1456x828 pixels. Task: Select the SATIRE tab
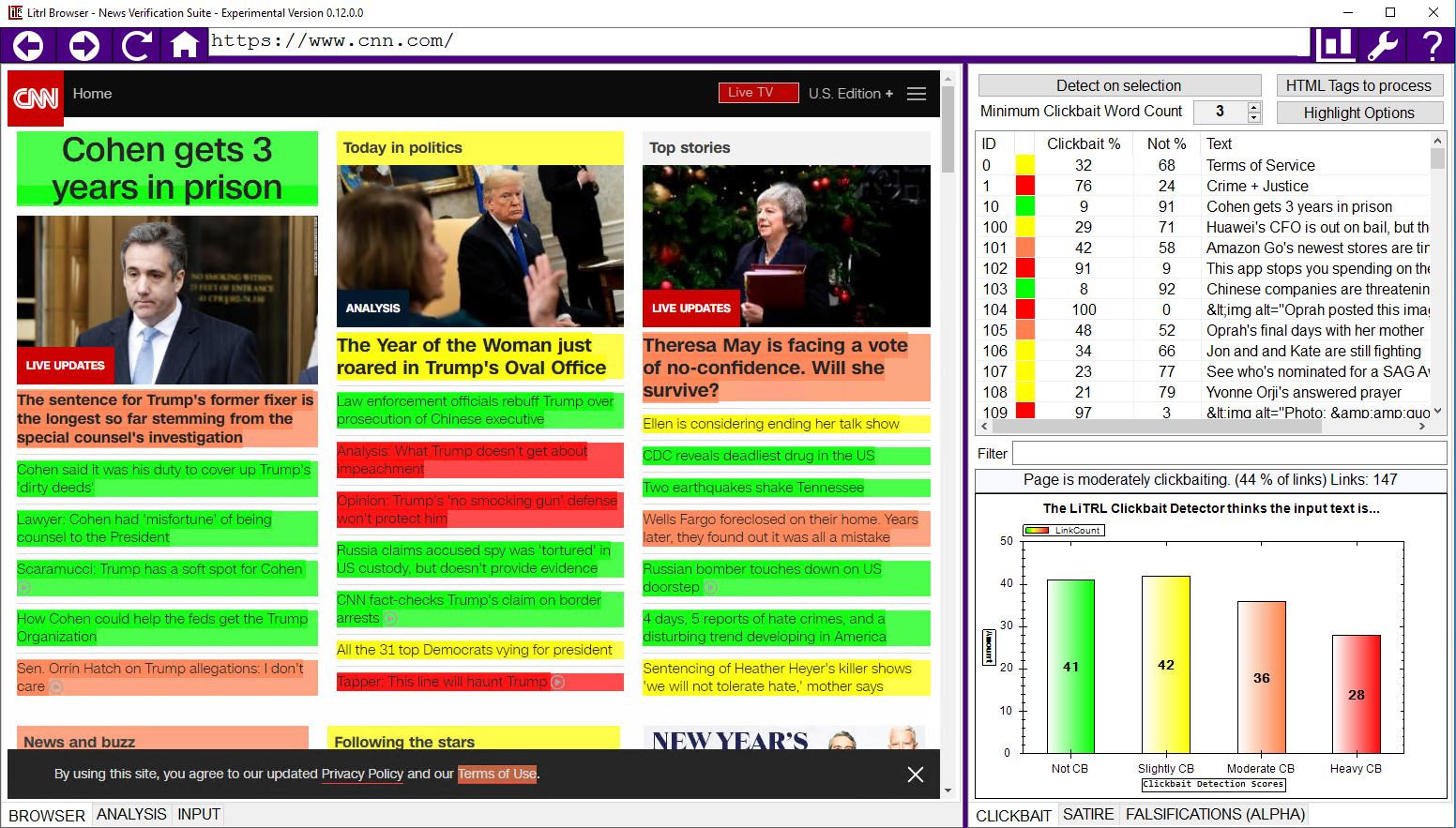click(x=1088, y=814)
